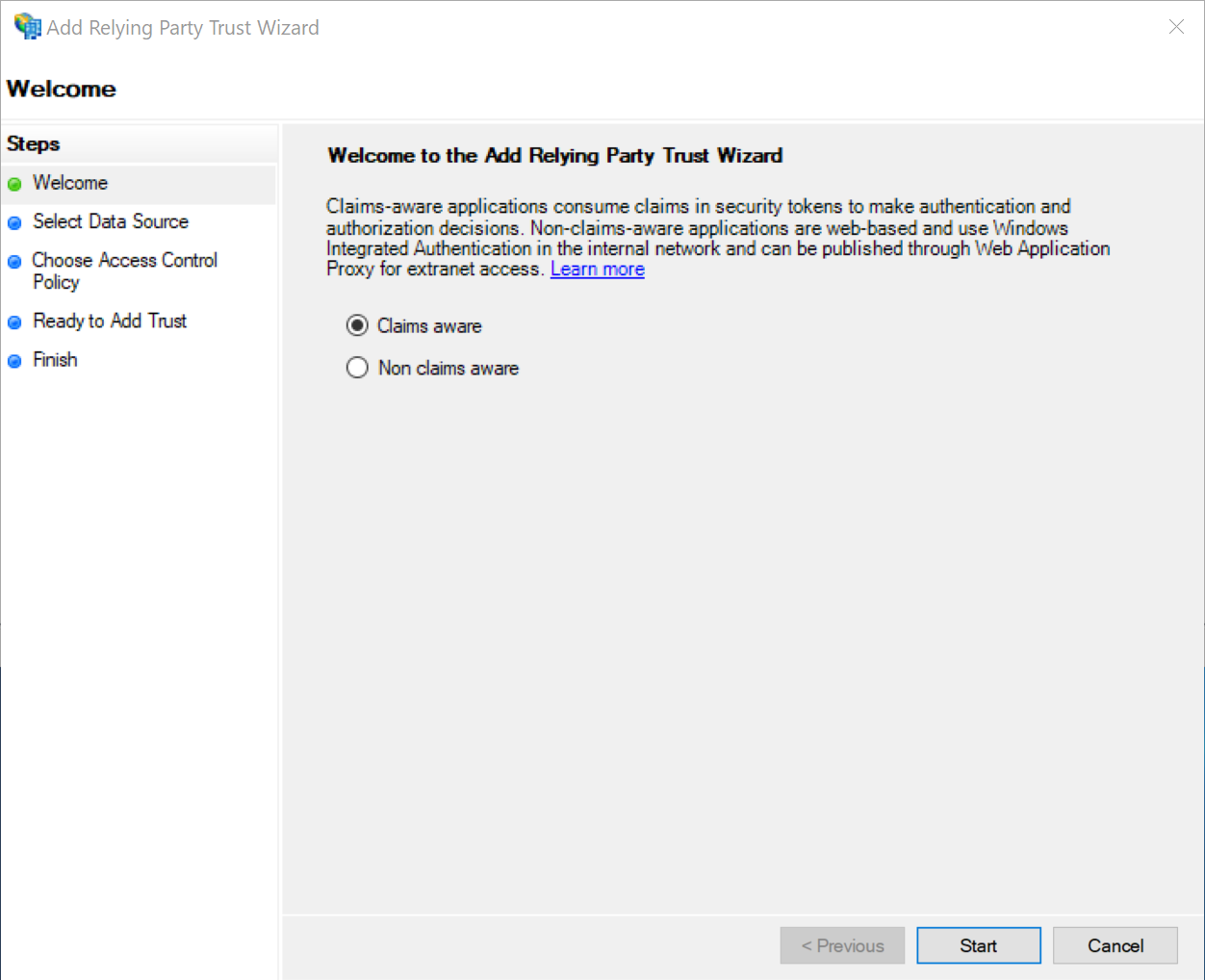
Task: Click the wizard icon in the title bar
Action: tap(28, 26)
